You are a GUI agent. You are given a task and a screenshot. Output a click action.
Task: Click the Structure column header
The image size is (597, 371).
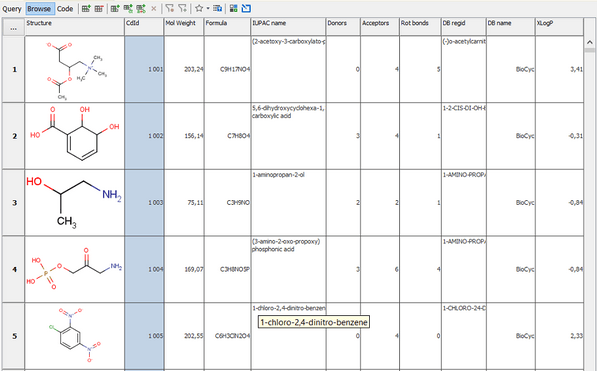(x=75, y=27)
